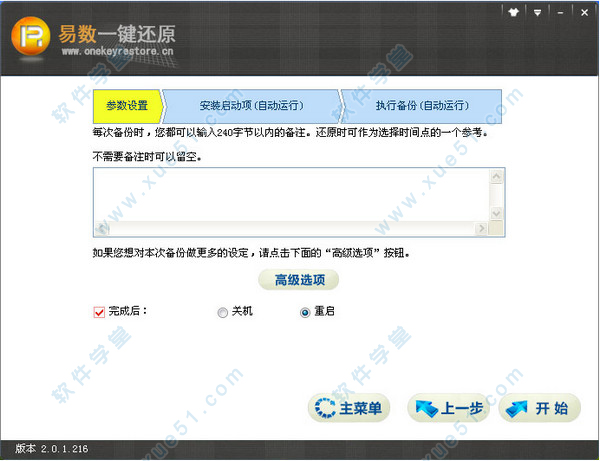This screenshot has height=461, width=600.
Task: Click the note box scroll left arrow
Action: [x=102, y=229]
